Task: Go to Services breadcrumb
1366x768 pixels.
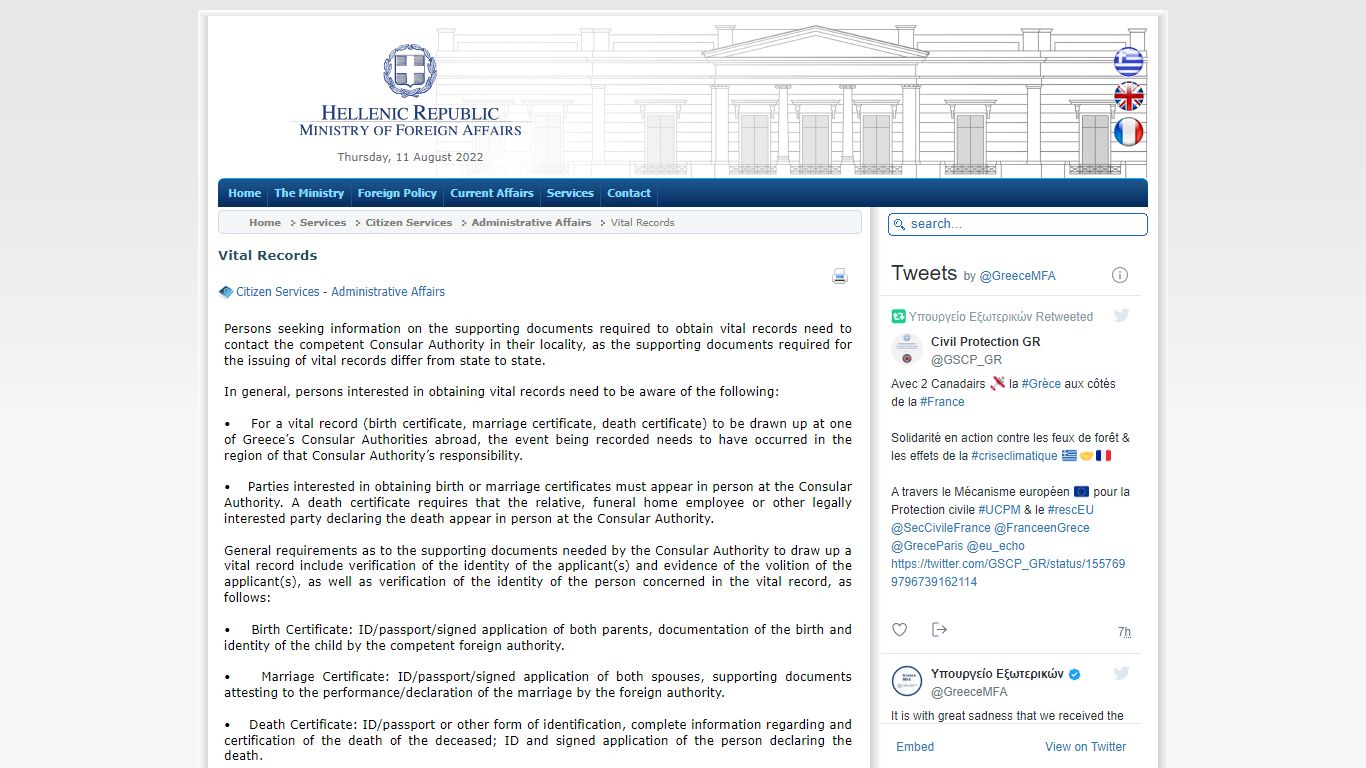Action: click(x=323, y=222)
